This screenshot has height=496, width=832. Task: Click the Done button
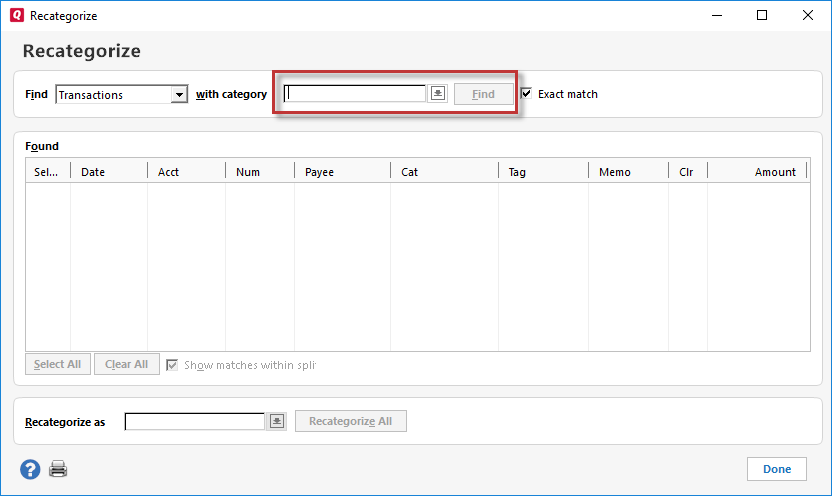point(776,469)
